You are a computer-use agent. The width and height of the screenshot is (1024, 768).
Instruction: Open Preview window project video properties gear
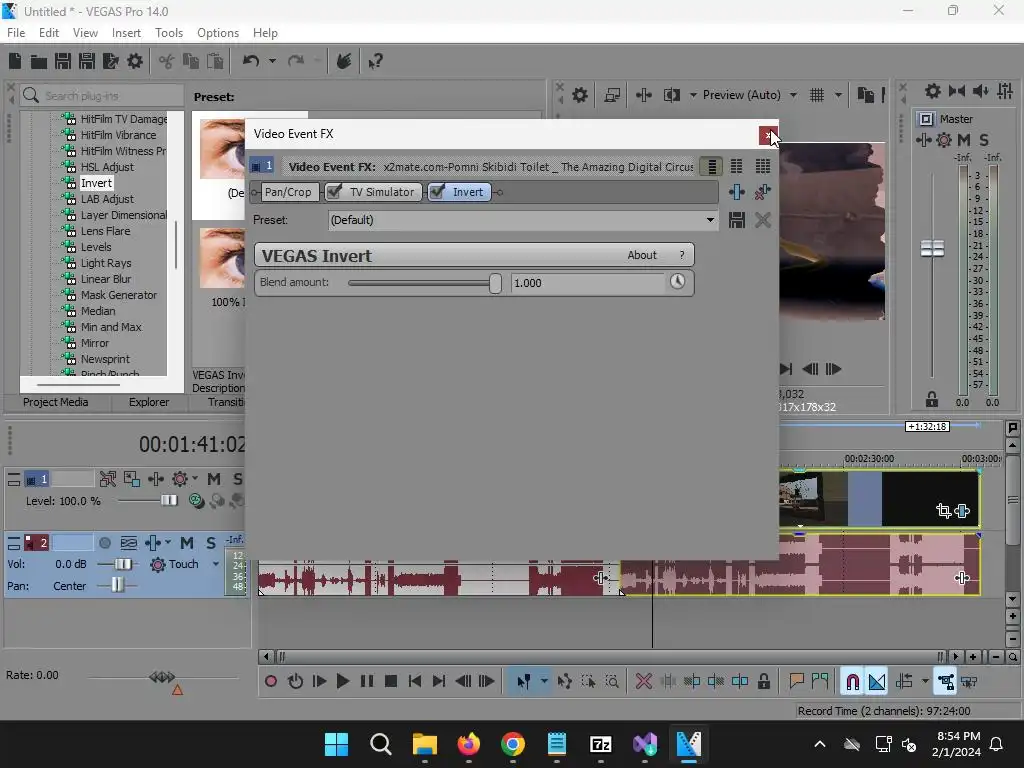[579, 95]
